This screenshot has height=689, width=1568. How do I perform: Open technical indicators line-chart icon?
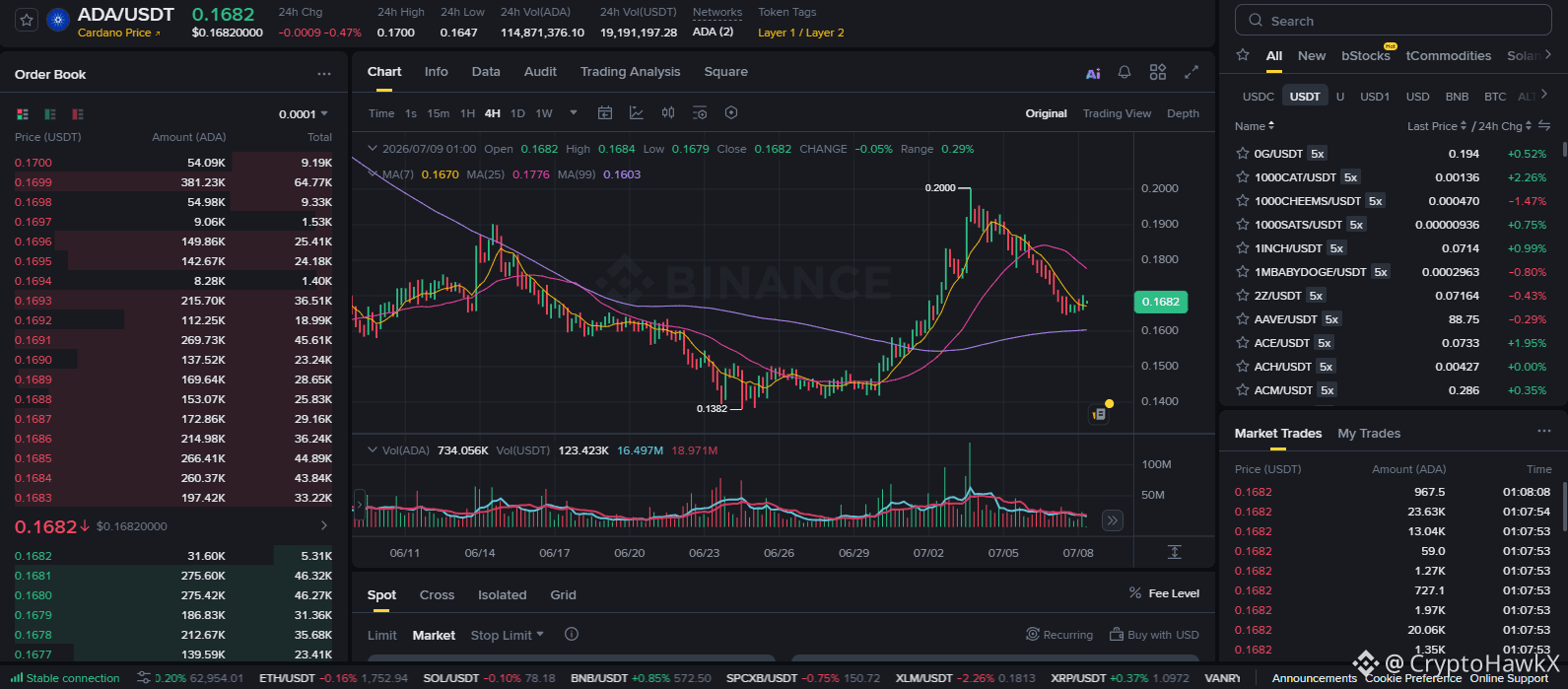637,113
